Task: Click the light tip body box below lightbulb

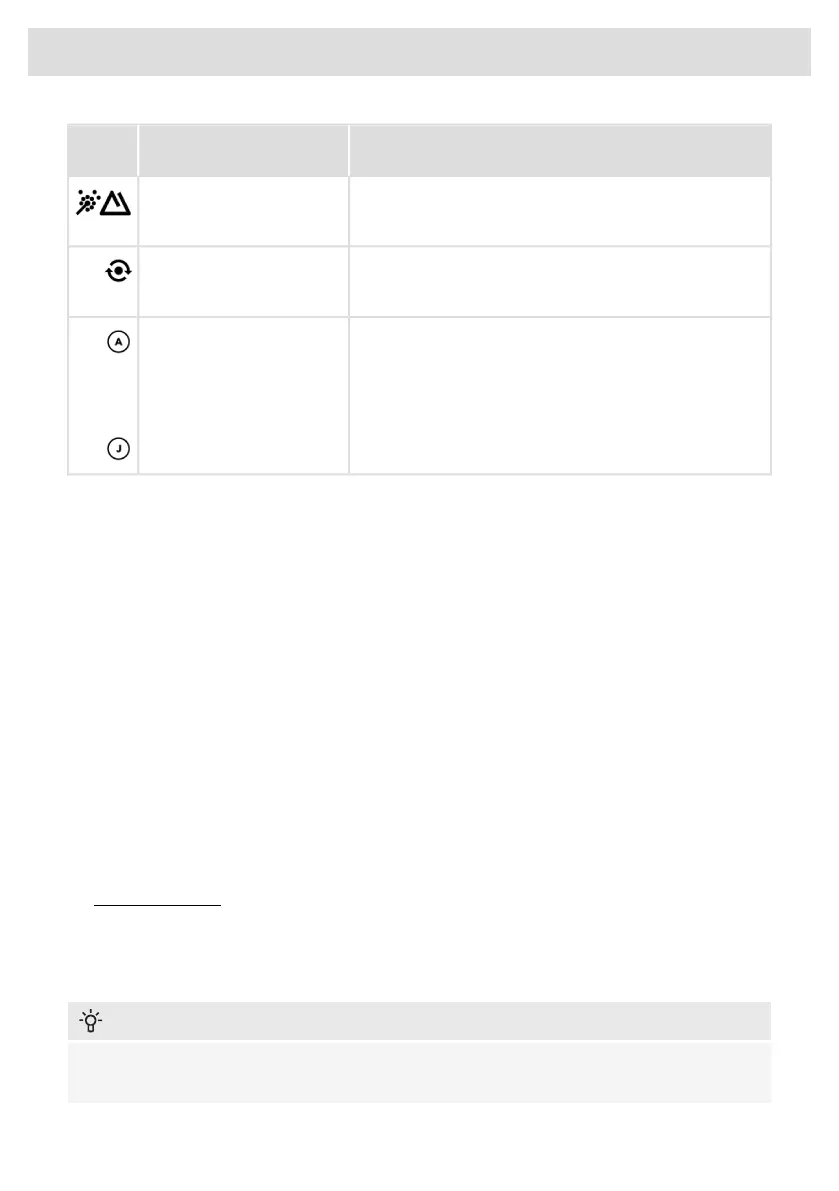Action: pos(419,1072)
